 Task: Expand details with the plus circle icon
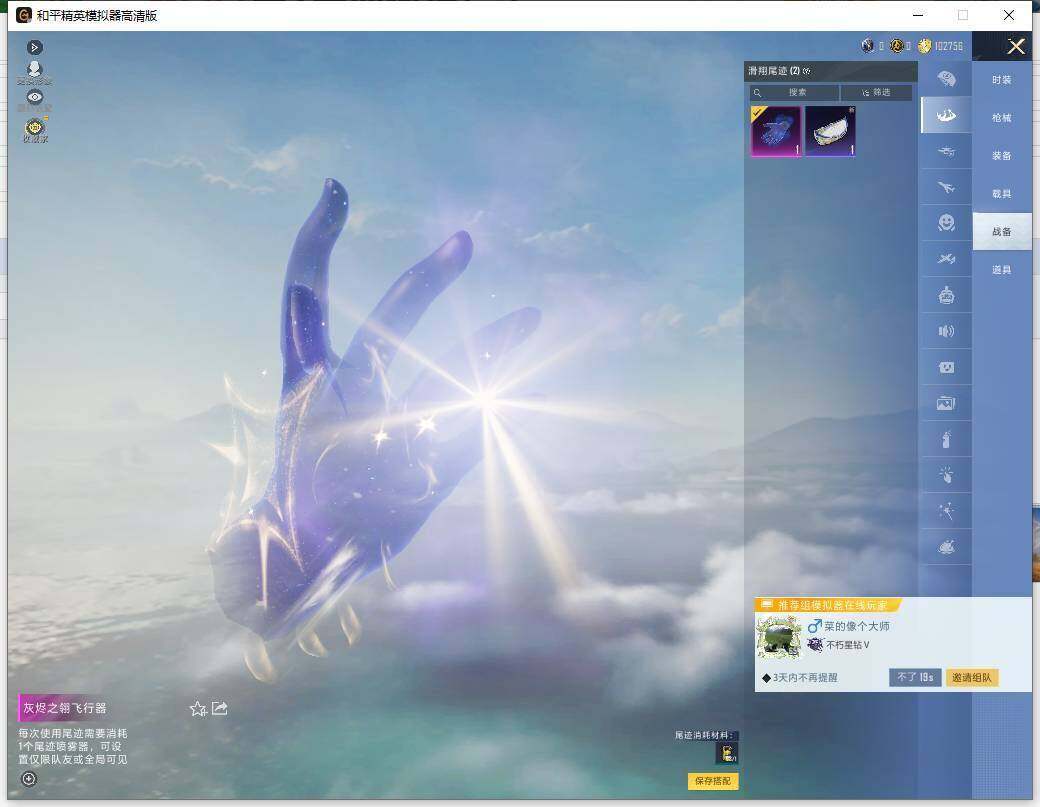point(29,779)
